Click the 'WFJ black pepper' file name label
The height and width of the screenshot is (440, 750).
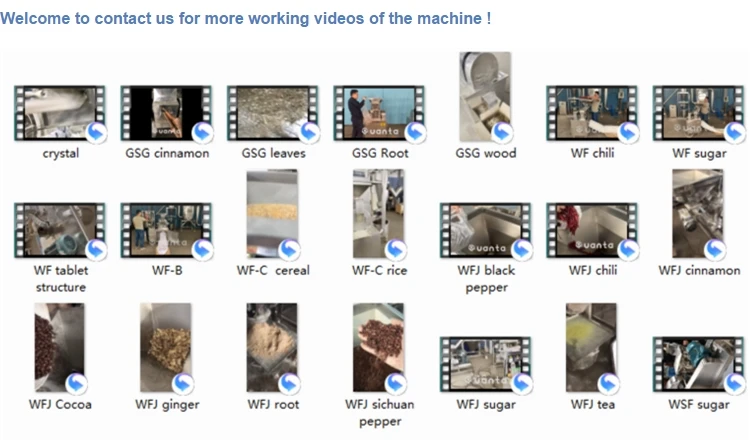click(x=486, y=279)
